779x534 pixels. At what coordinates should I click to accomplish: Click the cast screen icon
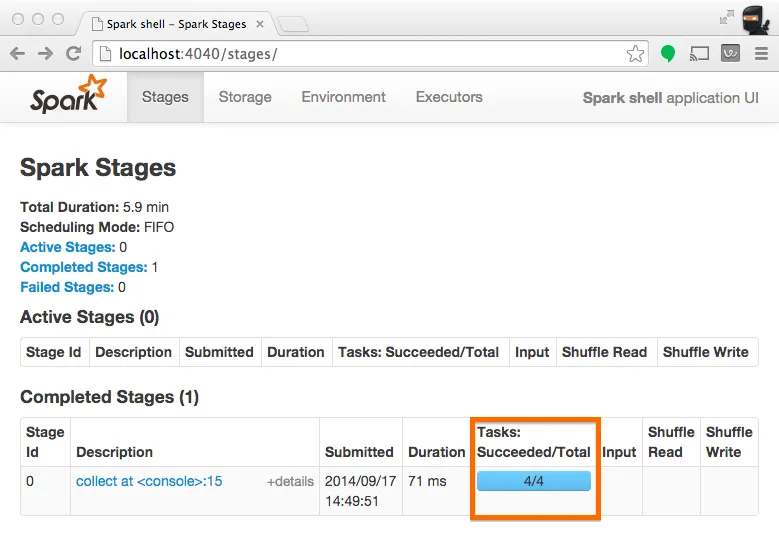(x=700, y=54)
